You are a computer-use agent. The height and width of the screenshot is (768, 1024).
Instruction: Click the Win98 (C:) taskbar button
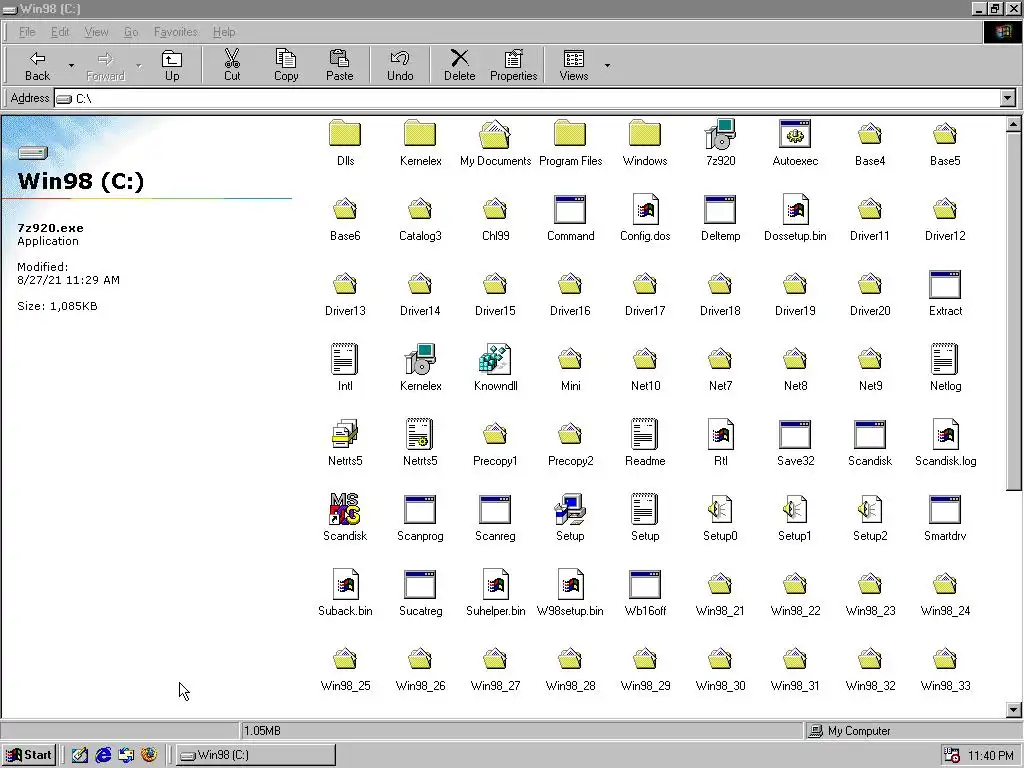[256, 755]
